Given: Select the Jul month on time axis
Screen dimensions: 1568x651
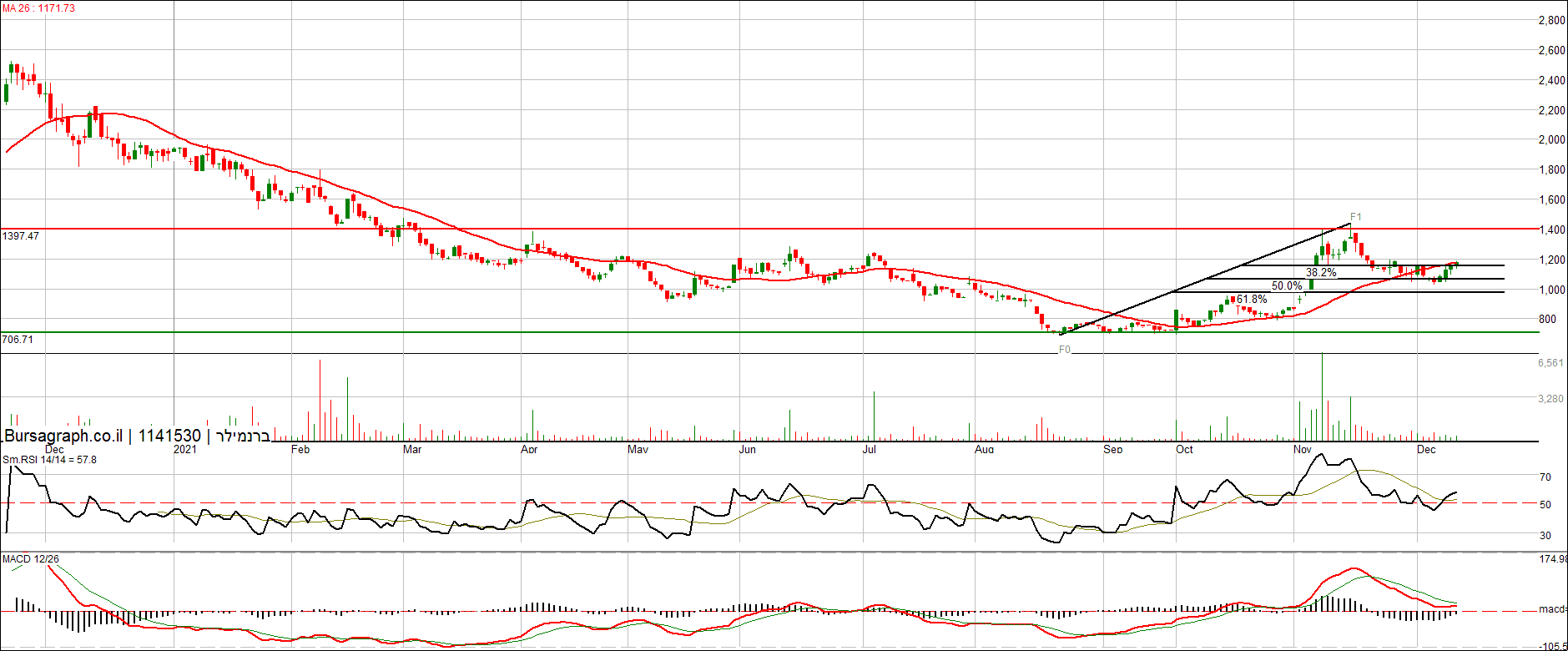Looking at the screenshot, I should click(869, 450).
